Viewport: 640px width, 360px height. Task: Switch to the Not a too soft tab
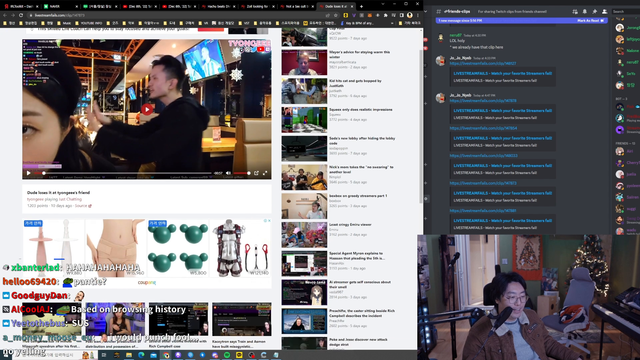pos(296,7)
